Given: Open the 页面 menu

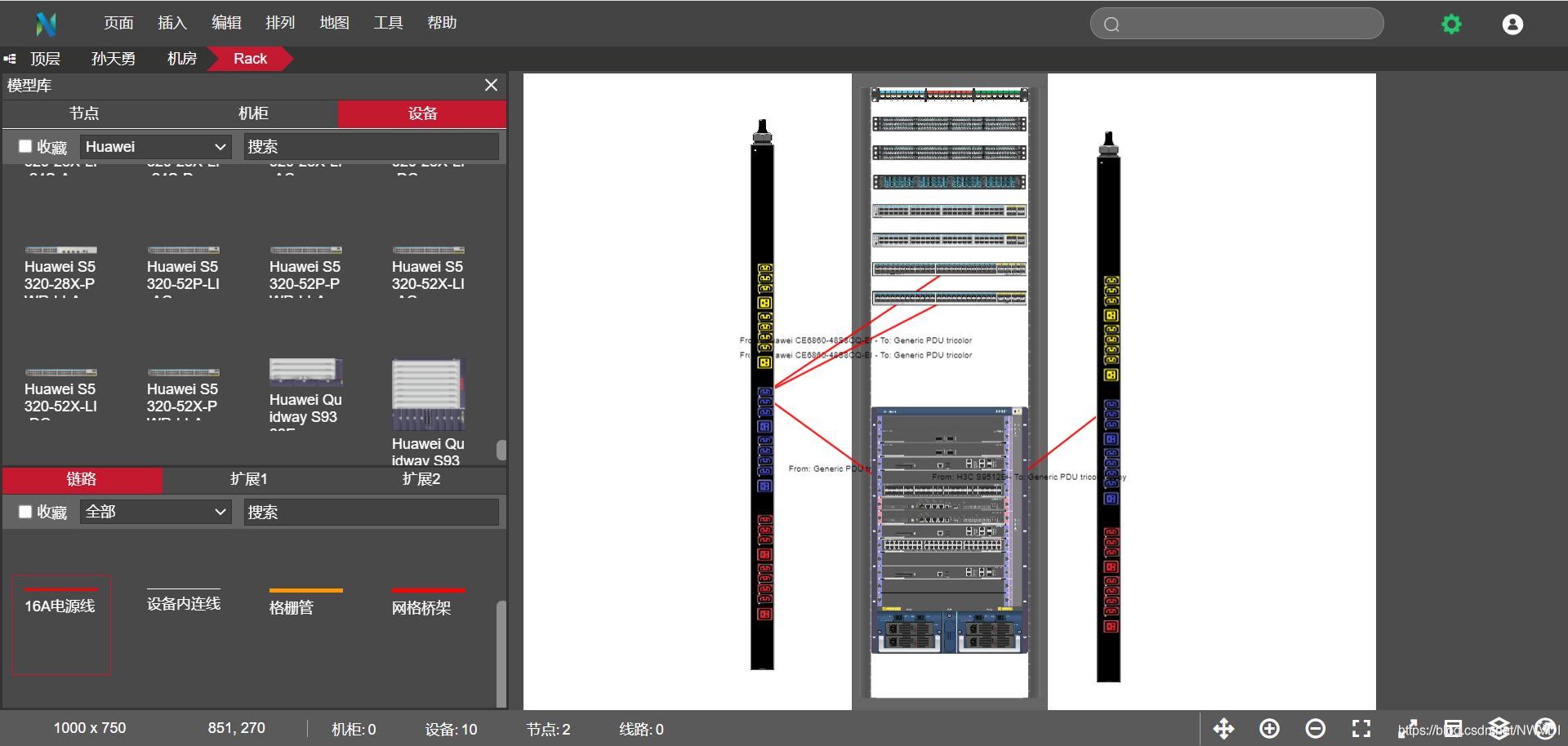Looking at the screenshot, I should coord(118,23).
